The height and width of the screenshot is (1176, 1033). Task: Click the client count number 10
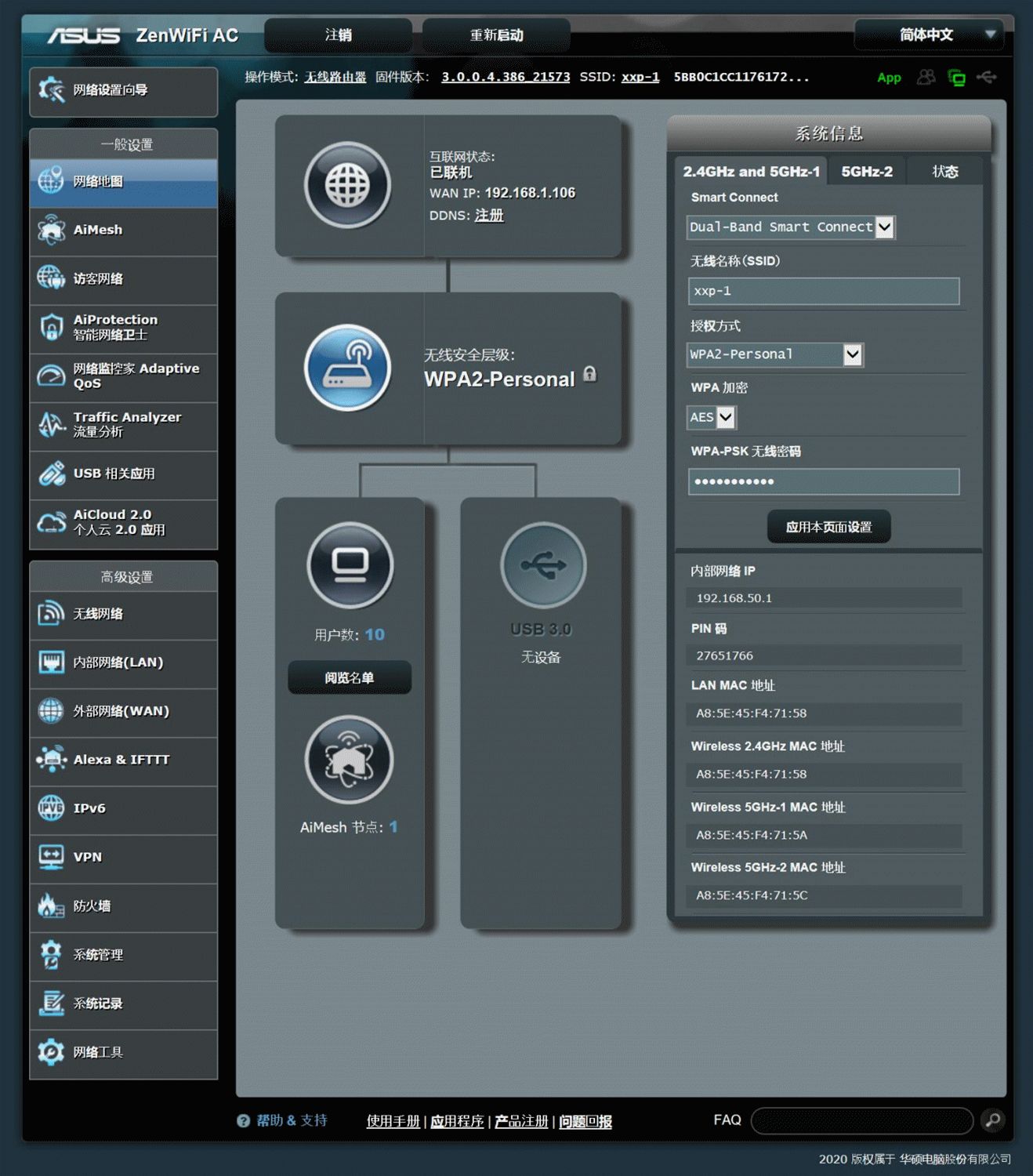tap(375, 634)
